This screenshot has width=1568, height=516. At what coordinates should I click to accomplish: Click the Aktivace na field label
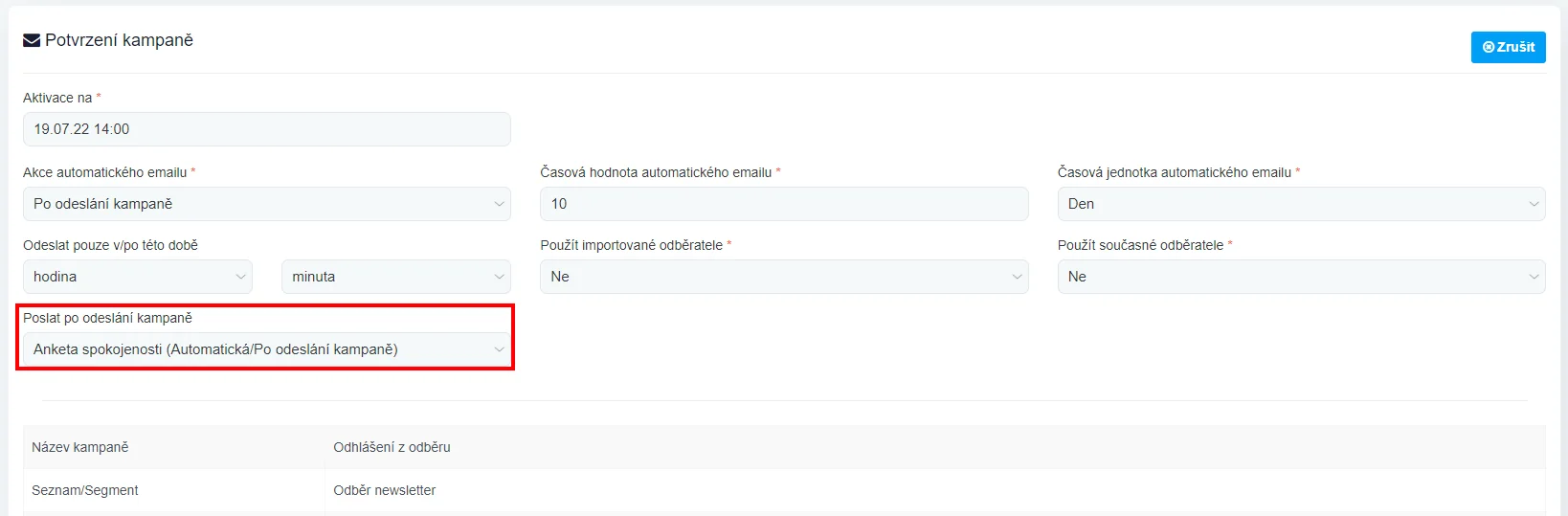[x=57, y=98]
